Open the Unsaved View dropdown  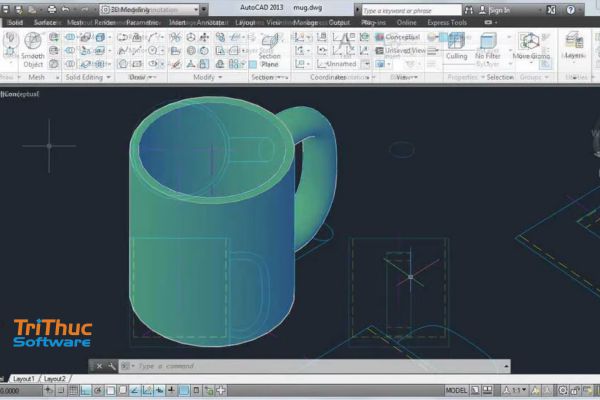(402, 51)
